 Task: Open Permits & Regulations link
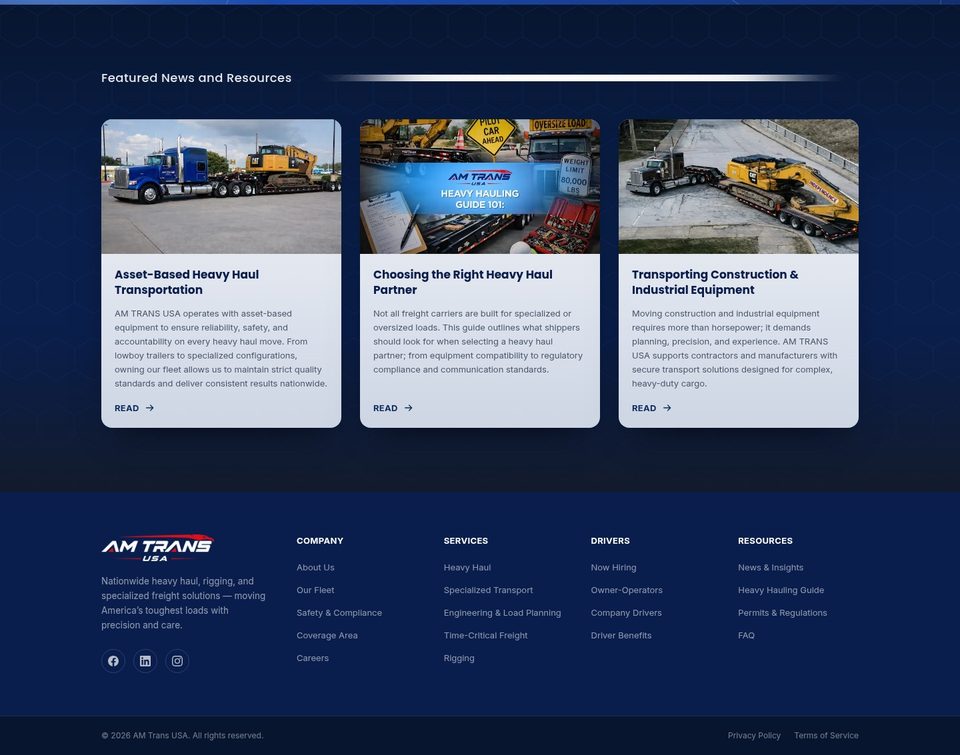782,613
